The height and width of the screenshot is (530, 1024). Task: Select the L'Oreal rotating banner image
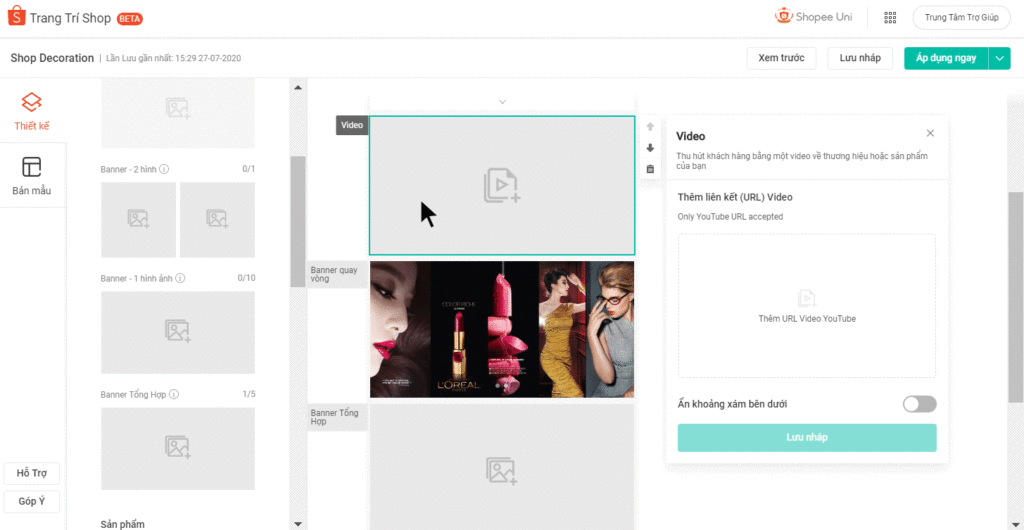(x=502, y=329)
